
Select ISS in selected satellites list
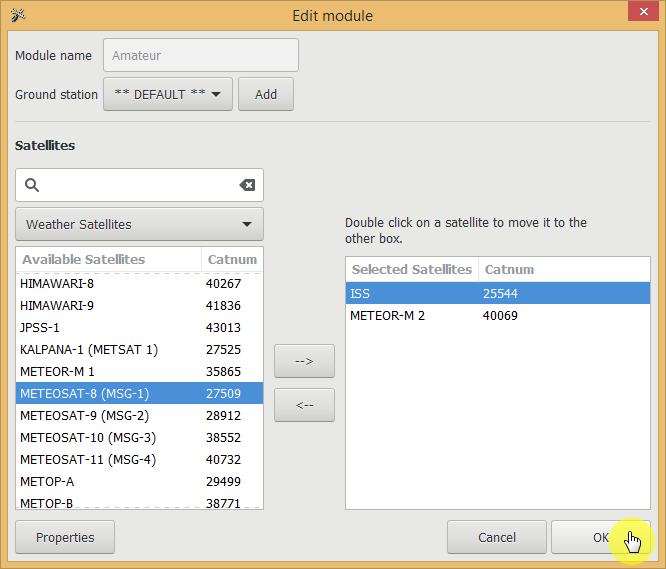point(412,294)
